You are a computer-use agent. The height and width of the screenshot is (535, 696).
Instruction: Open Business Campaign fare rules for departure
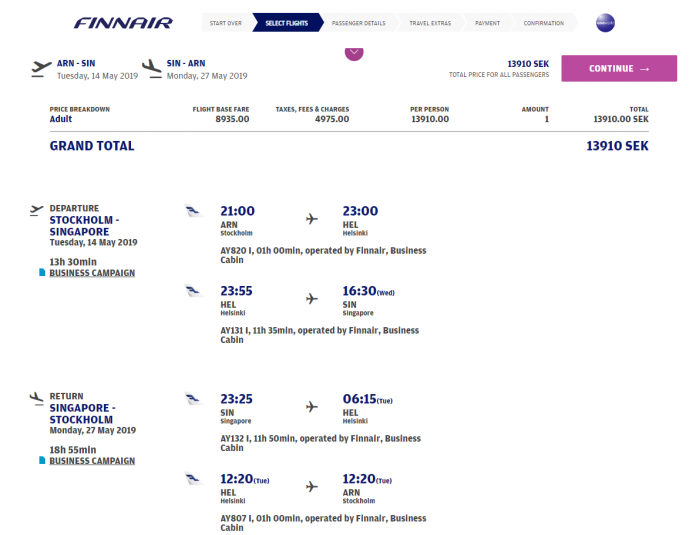click(92, 273)
